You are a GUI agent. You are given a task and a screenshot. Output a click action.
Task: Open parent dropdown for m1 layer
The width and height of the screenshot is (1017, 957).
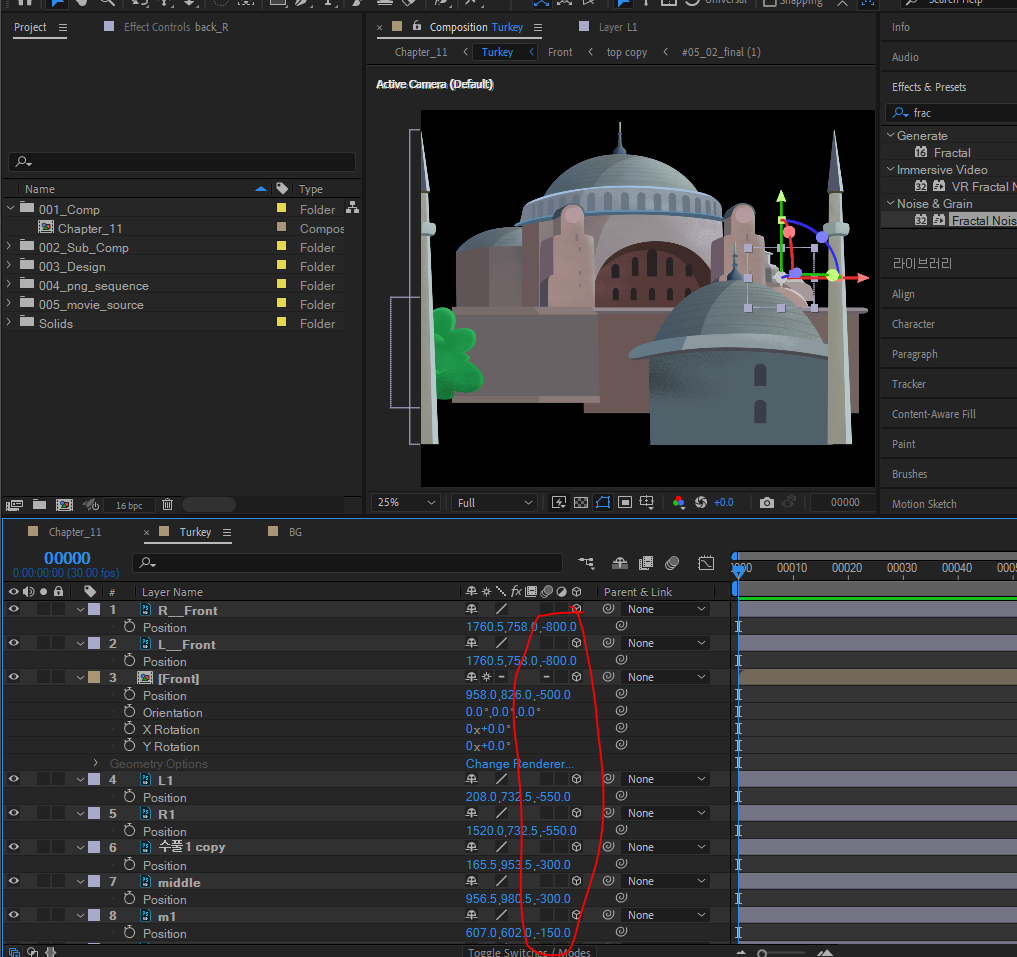(x=666, y=915)
